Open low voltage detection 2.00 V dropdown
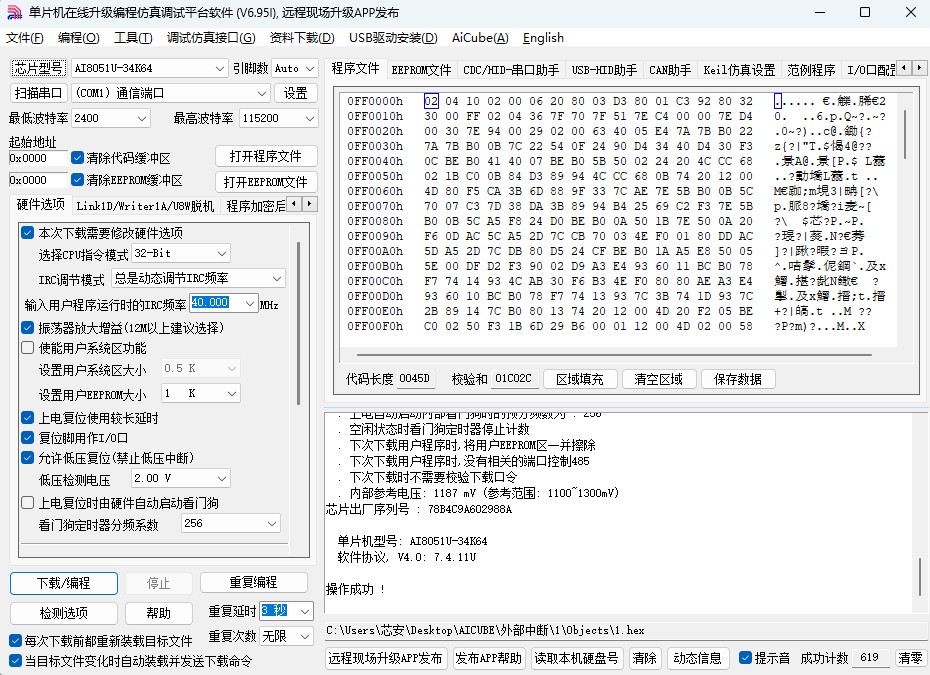This screenshot has width=930, height=675. coord(181,478)
